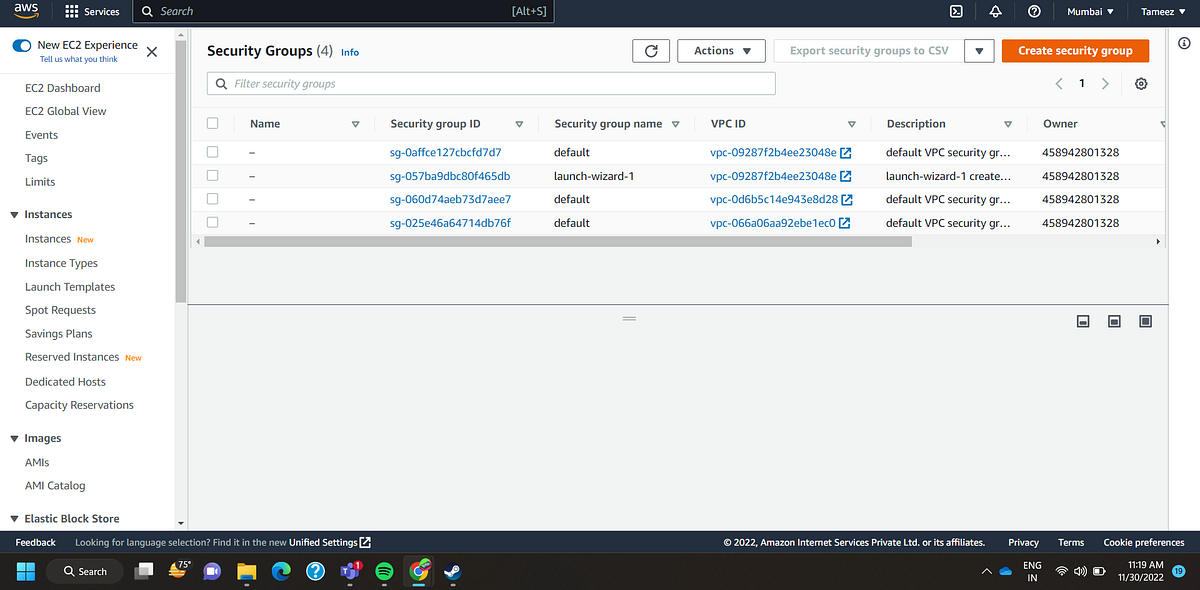
Task: Check the row for sg-0affce127cbcfd7d7
Action: tap(213, 151)
